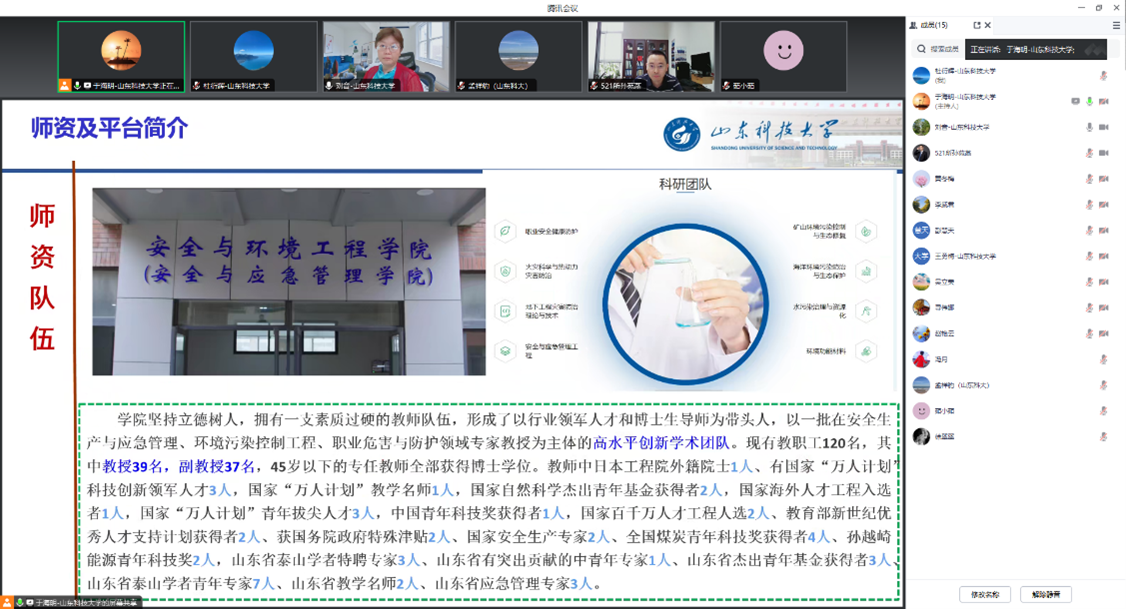1126x609 pixels.
Task: Select 刘音's video thumbnail in top strip
Action: coord(386,56)
